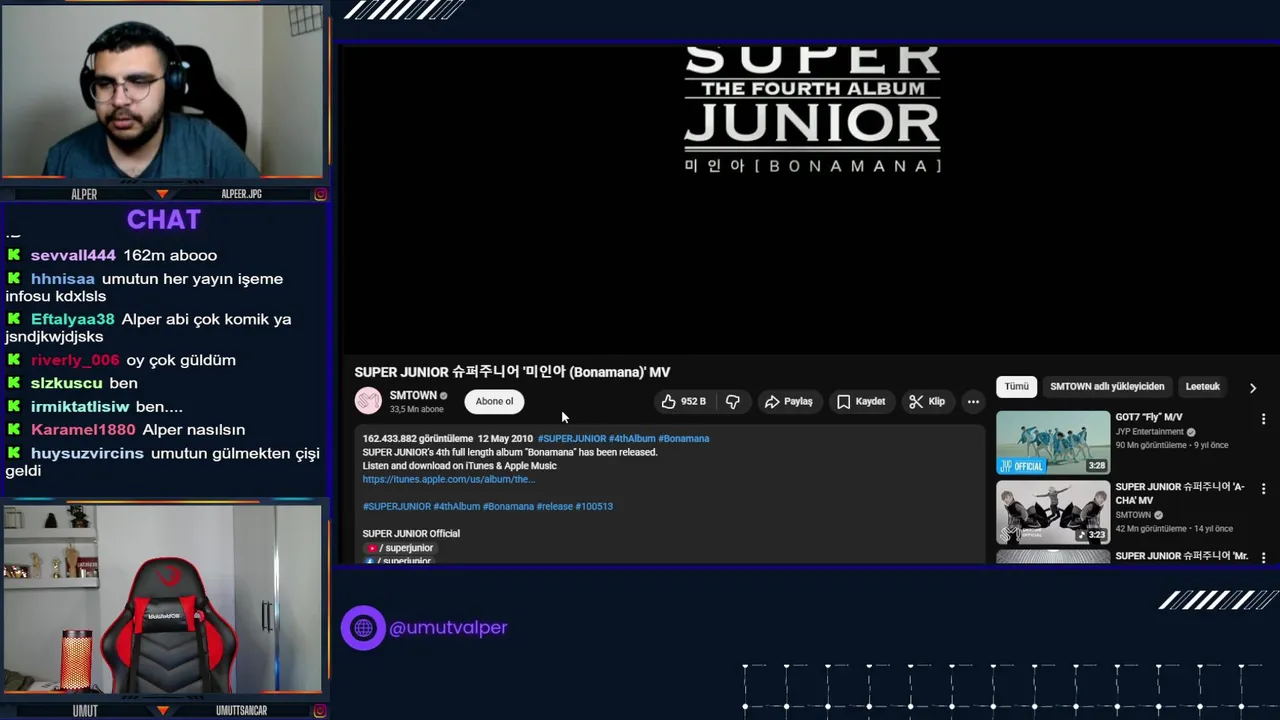Image resolution: width=1280 pixels, height=720 pixels.
Task: Click the Klip scissors button
Action: pyautogui.click(x=926, y=401)
